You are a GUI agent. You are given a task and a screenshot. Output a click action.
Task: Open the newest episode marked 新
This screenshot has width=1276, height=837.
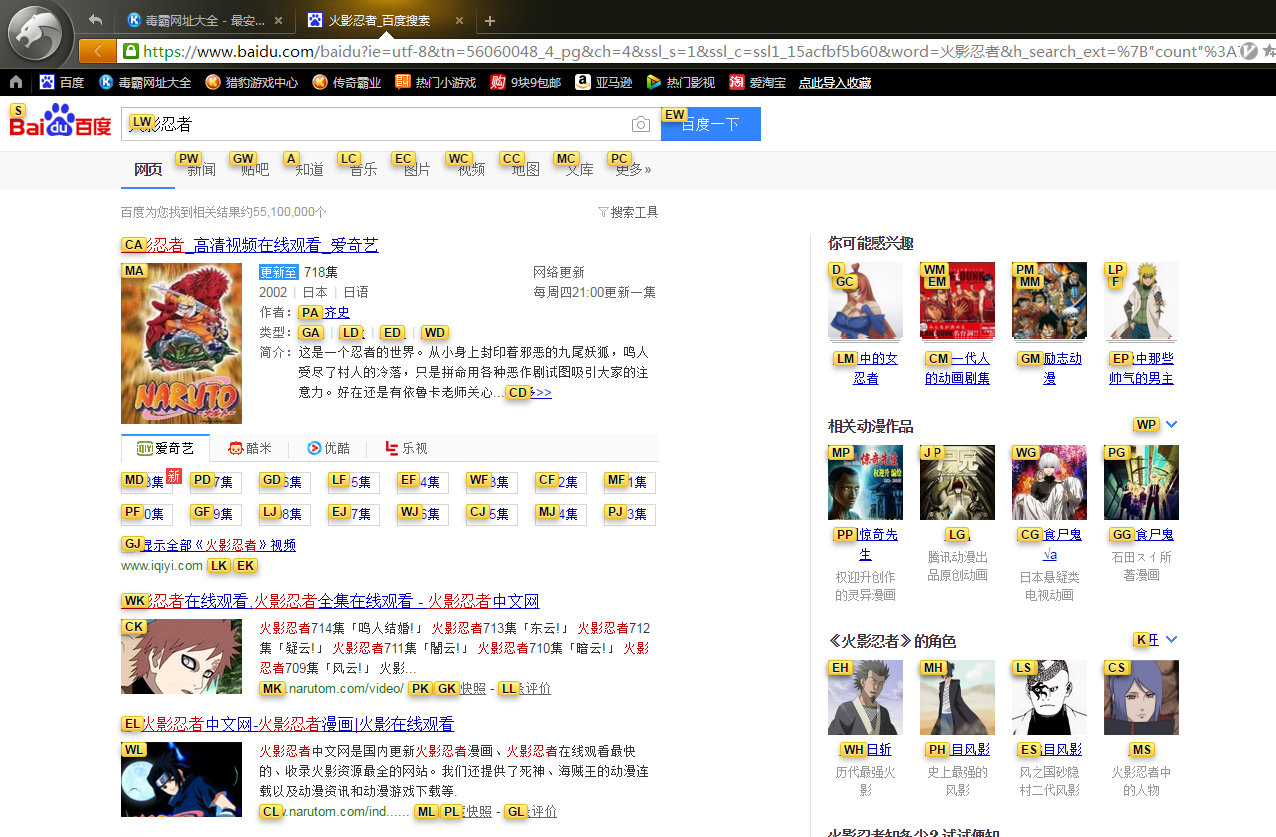(x=147, y=483)
